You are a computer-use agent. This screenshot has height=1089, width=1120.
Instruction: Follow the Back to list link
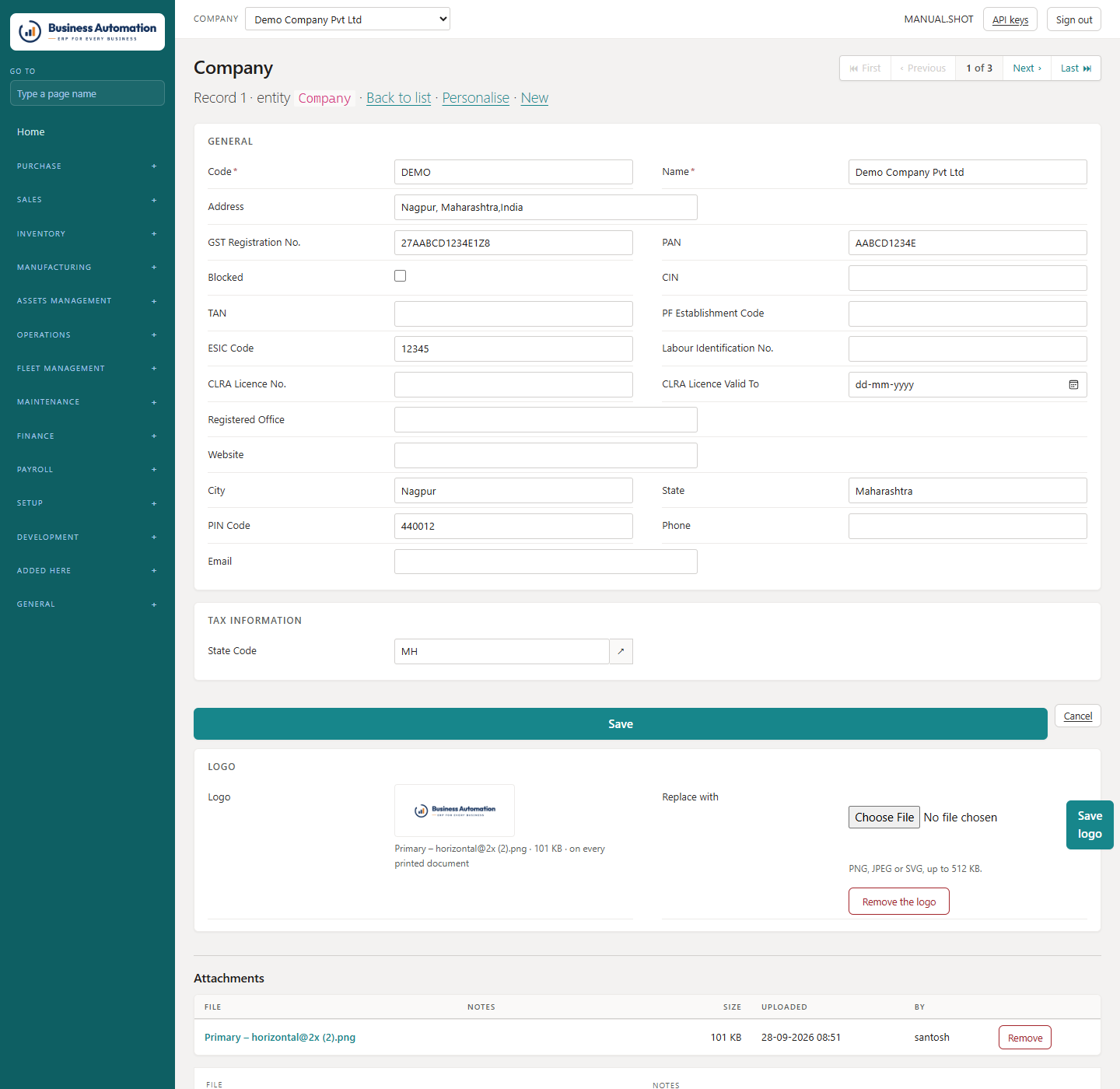pos(399,98)
